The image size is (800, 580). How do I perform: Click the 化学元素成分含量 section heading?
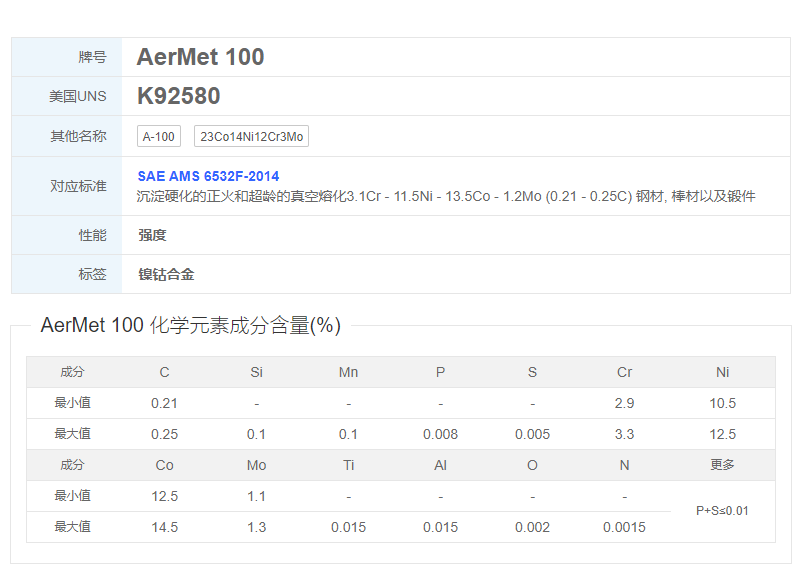pyautogui.click(x=191, y=325)
